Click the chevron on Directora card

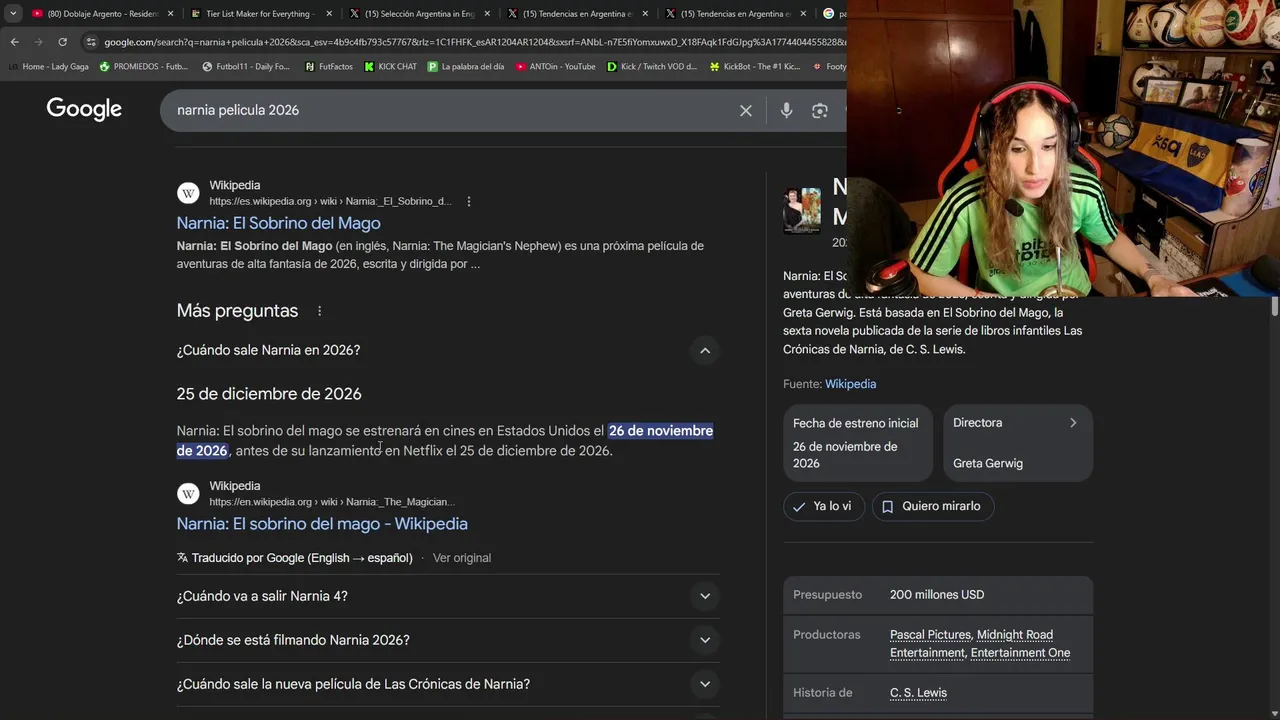point(1073,423)
